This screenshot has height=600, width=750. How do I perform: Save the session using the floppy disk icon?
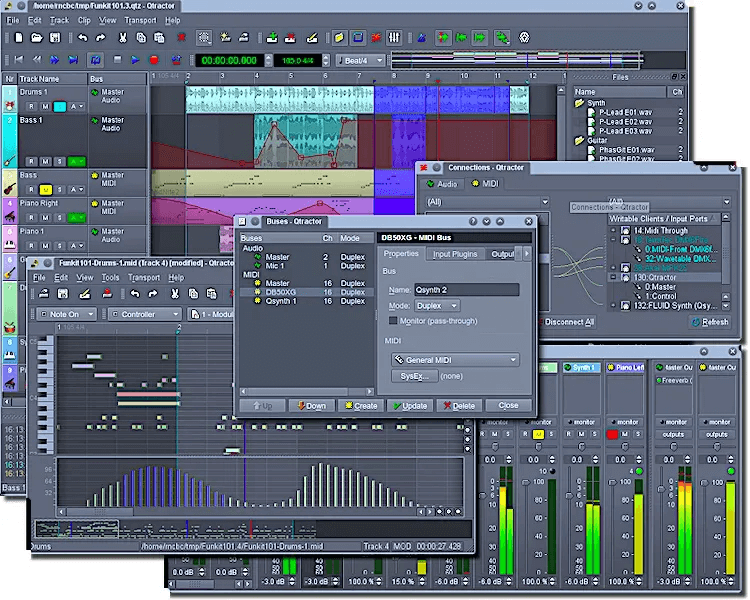[x=55, y=37]
